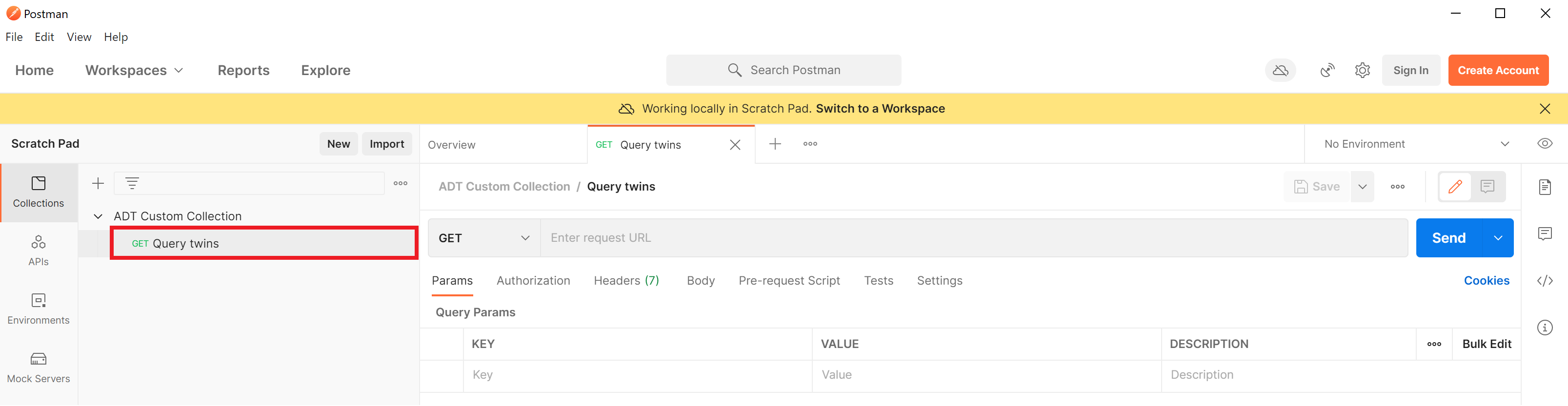This screenshot has height=406, width=1568.
Task: Click the filter collections icon
Action: [132, 183]
